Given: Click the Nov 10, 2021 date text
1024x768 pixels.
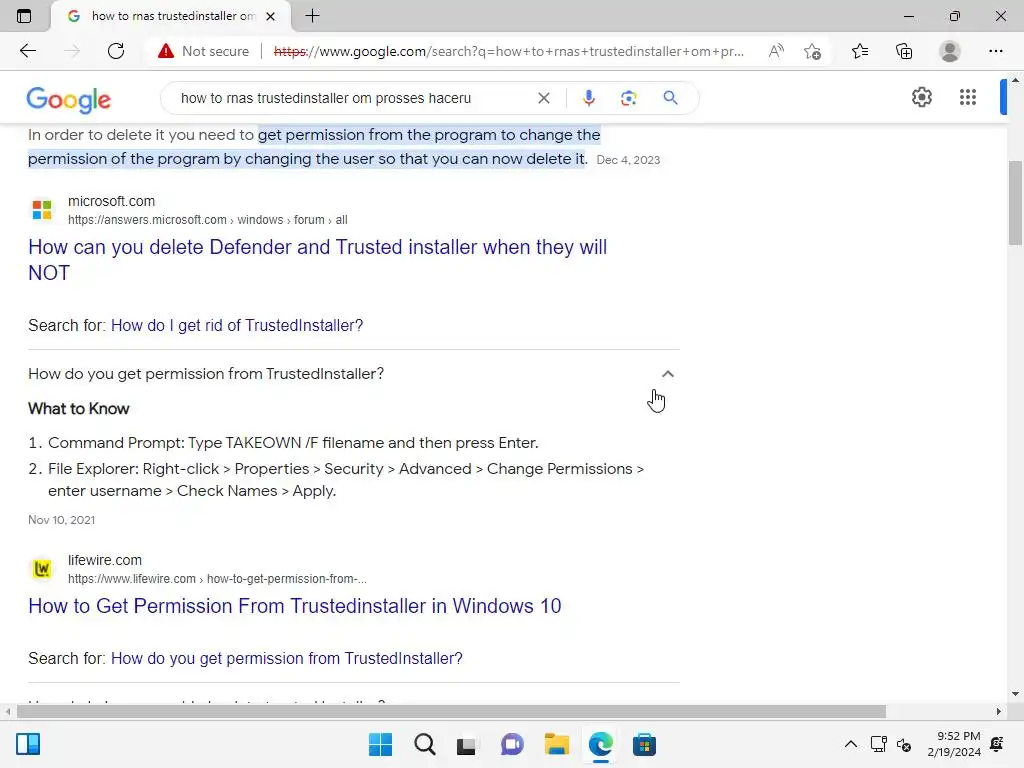Looking at the screenshot, I should [x=61, y=520].
